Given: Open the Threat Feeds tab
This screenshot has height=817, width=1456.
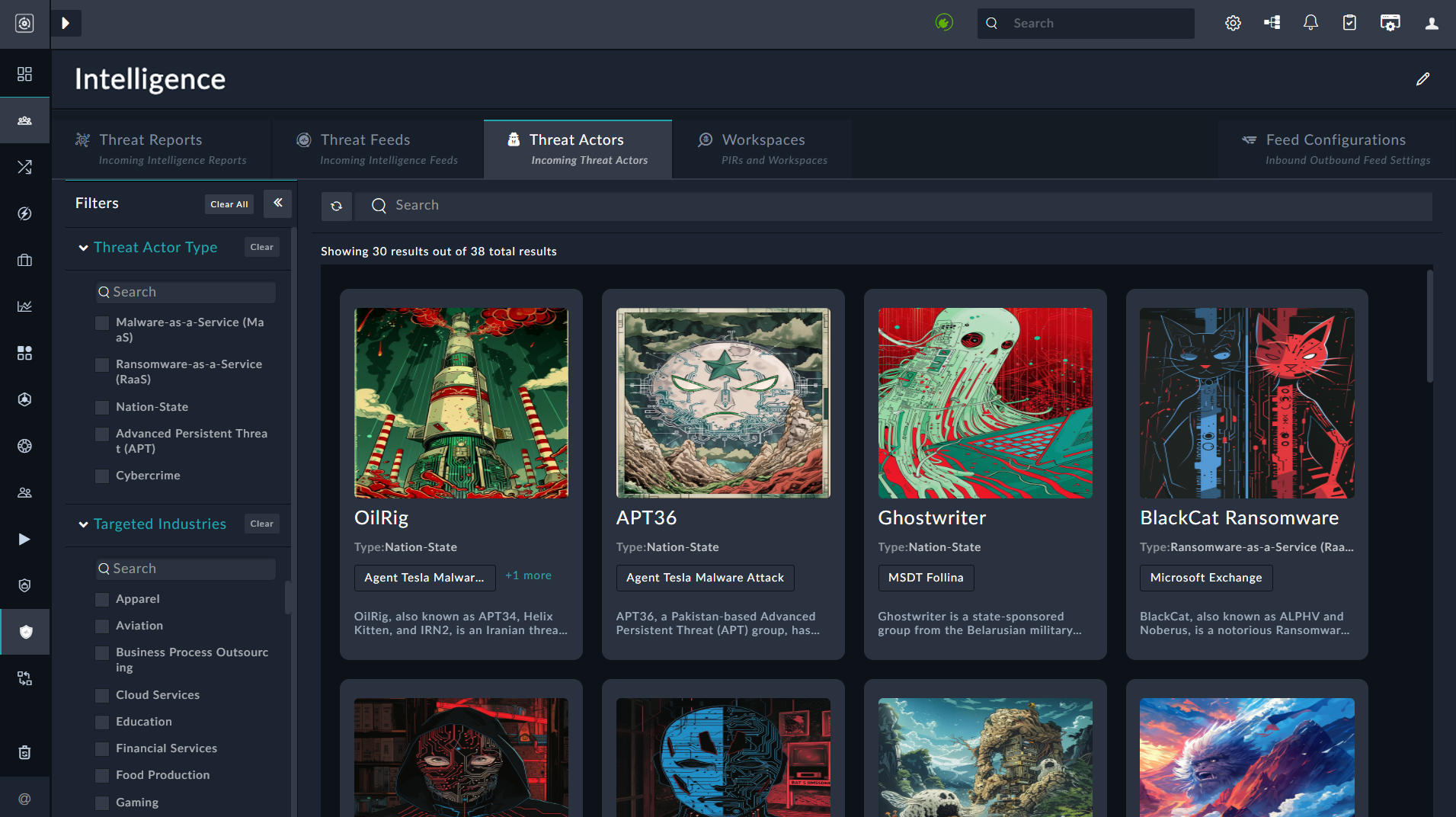Looking at the screenshot, I should point(378,149).
